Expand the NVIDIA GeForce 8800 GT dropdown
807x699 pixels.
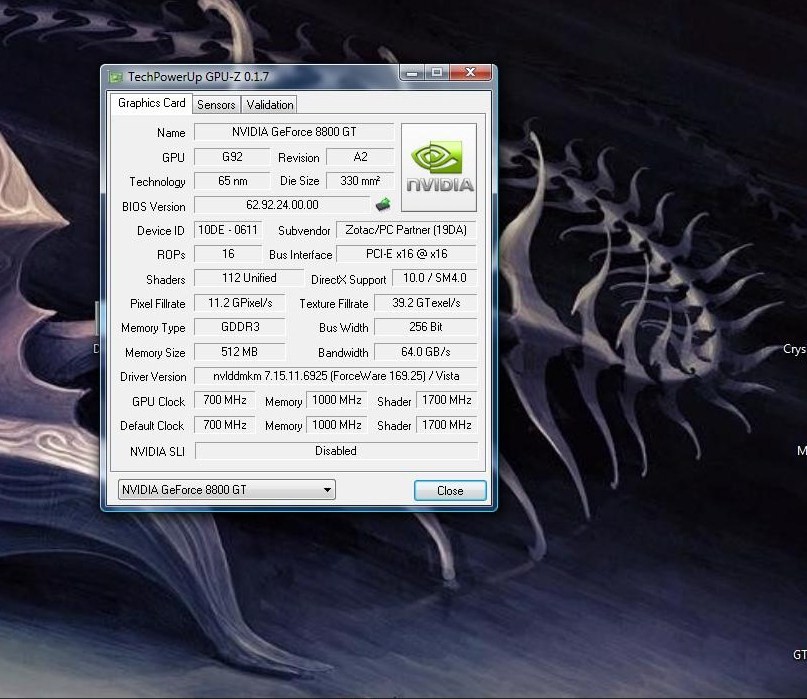pos(227,490)
